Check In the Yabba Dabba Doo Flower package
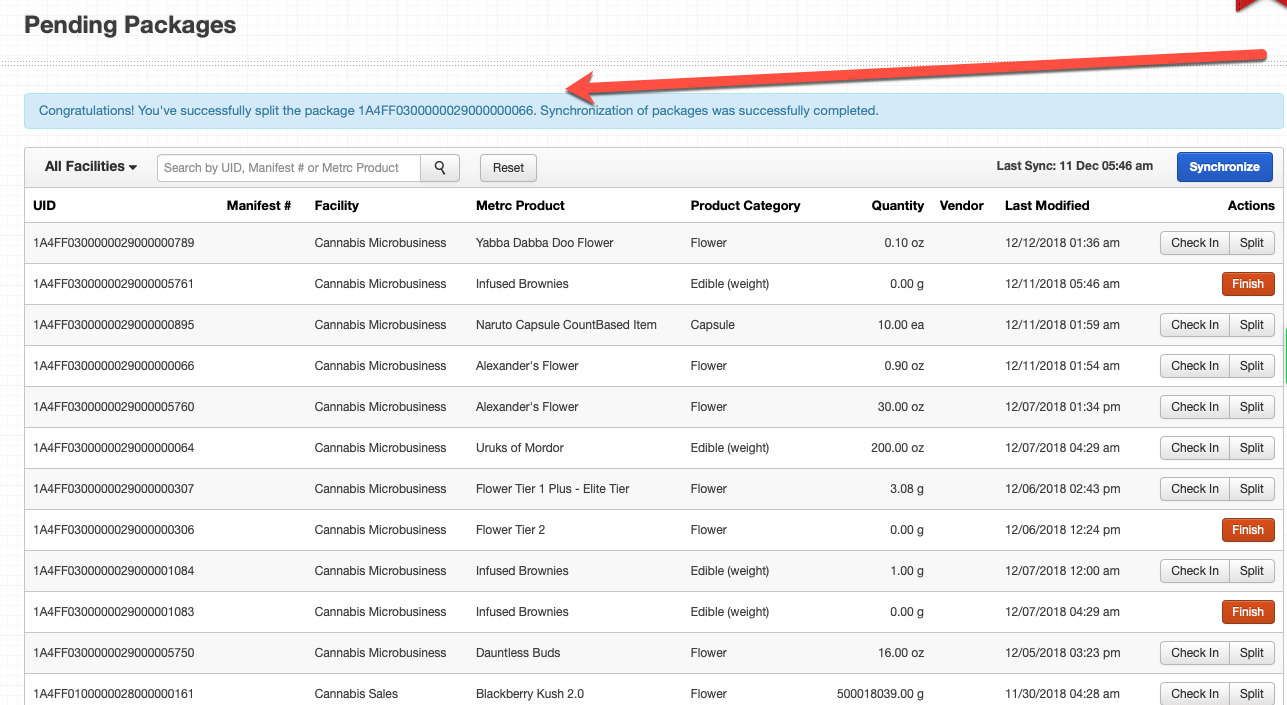Image resolution: width=1287 pixels, height=705 pixels. tap(1194, 242)
